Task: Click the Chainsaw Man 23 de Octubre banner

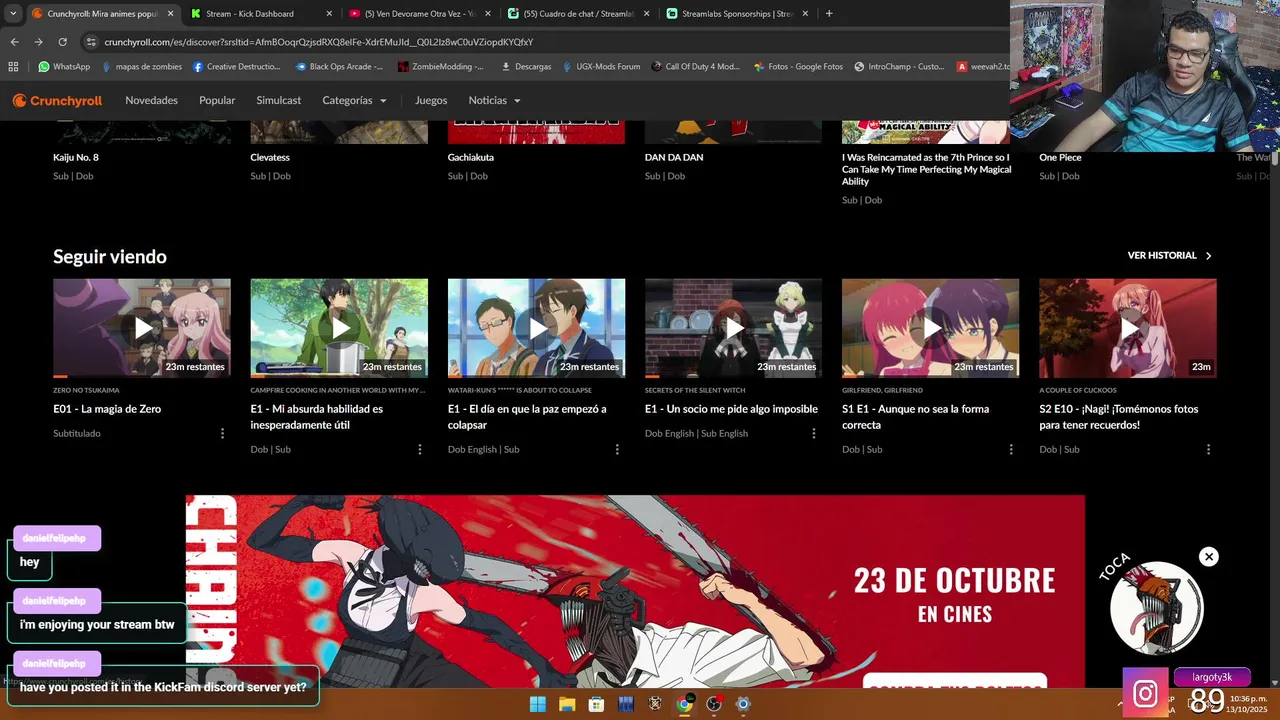Action: pos(635,591)
